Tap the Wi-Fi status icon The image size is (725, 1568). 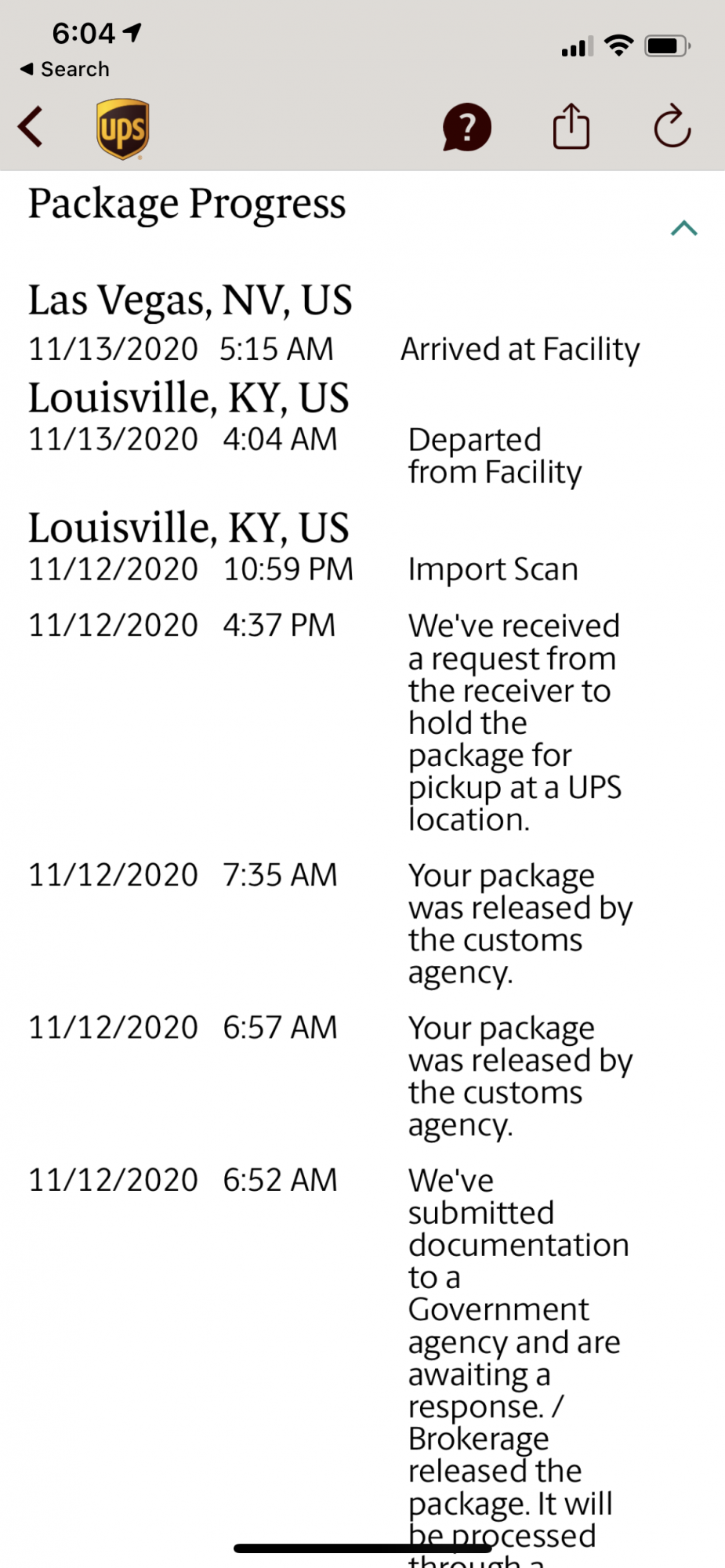pyautogui.click(x=619, y=46)
